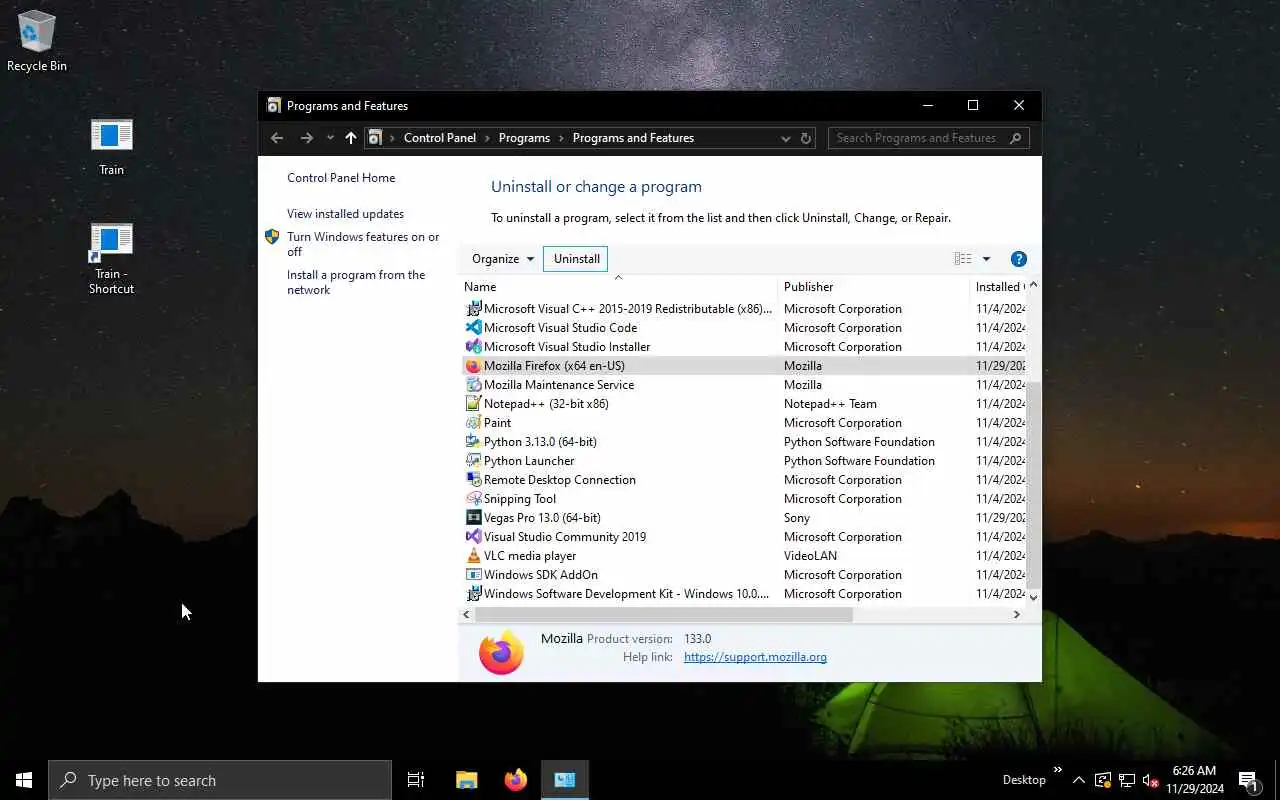Open Turn Windows features on or off

point(363,244)
